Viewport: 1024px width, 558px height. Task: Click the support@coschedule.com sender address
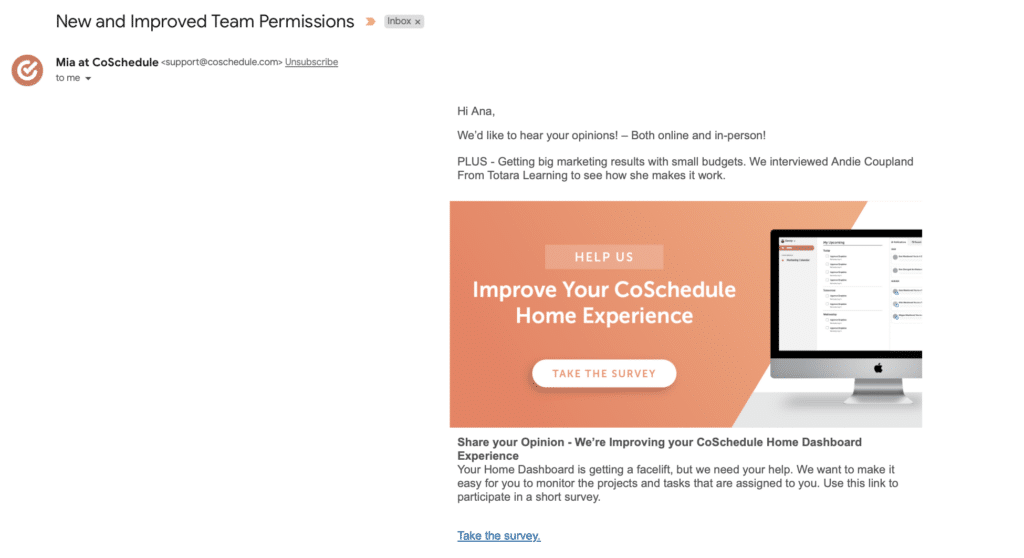coord(222,62)
